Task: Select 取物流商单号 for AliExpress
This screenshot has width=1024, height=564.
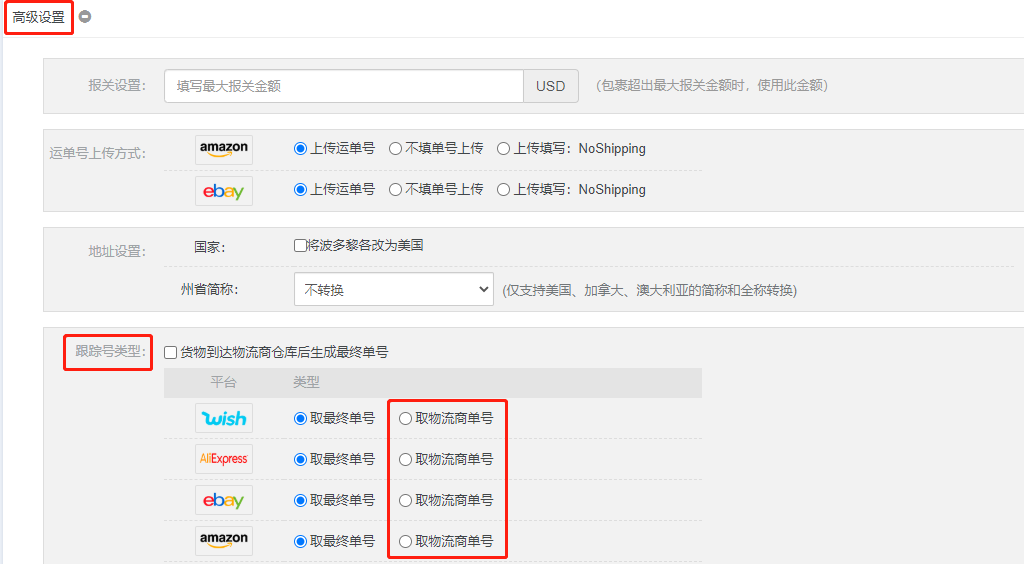Action: pos(406,460)
